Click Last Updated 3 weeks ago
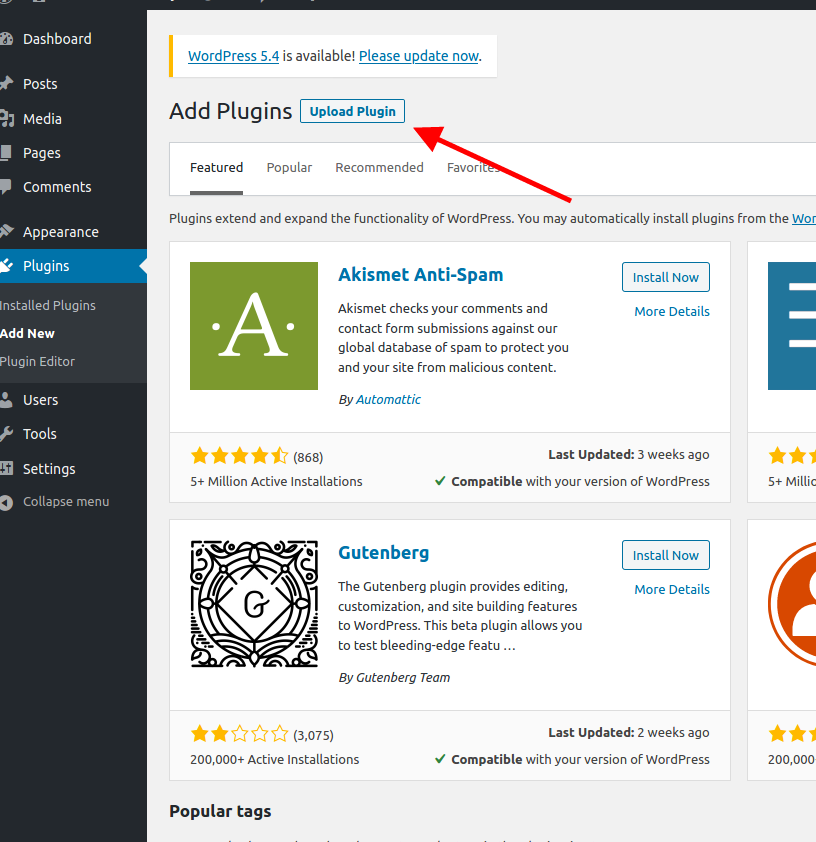The image size is (816, 842). [629, 454]
